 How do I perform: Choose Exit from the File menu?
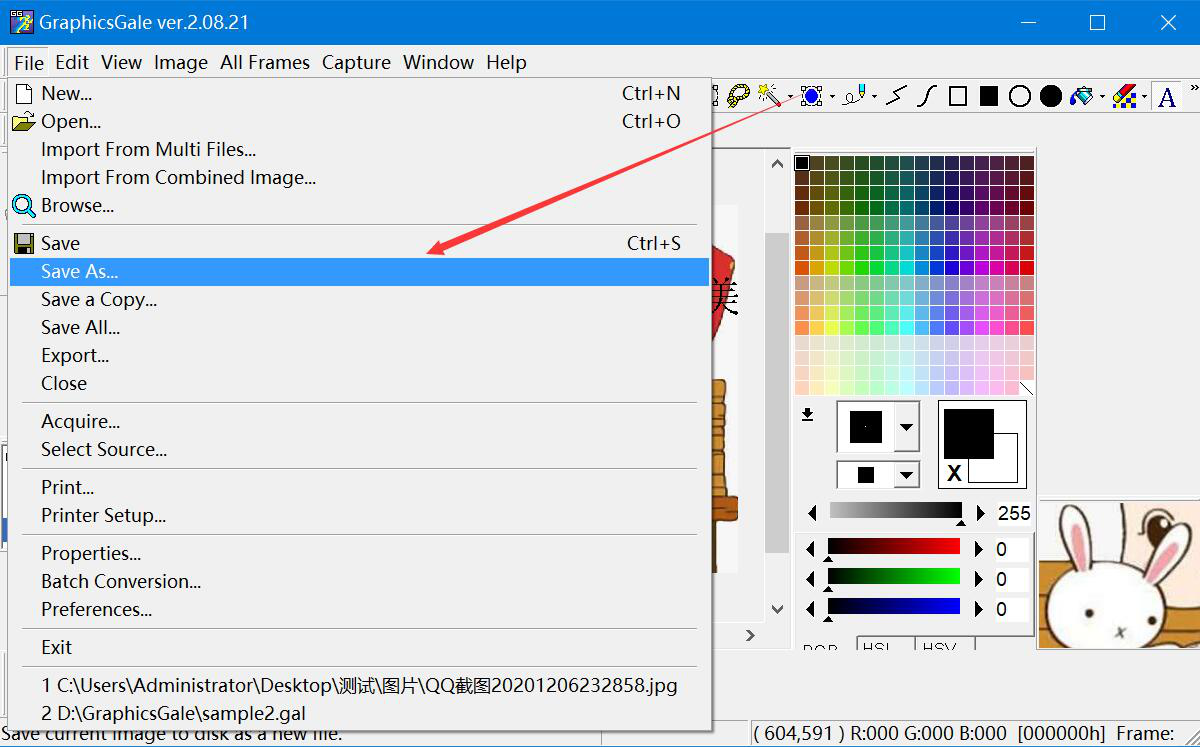click(360, 648)
